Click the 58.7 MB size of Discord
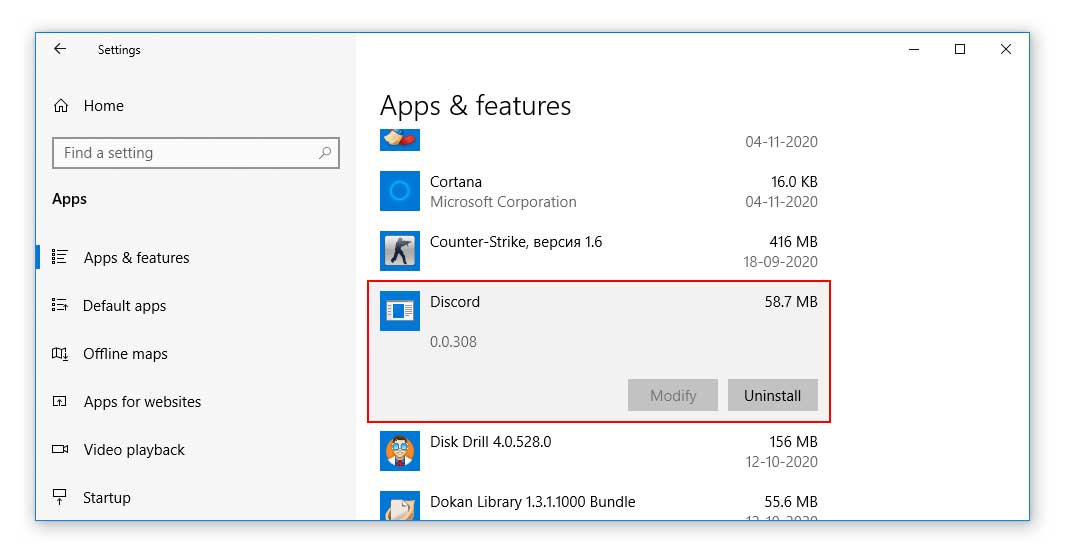Image resolution: width=1065 pixels, height=558 pixels. 791,302
